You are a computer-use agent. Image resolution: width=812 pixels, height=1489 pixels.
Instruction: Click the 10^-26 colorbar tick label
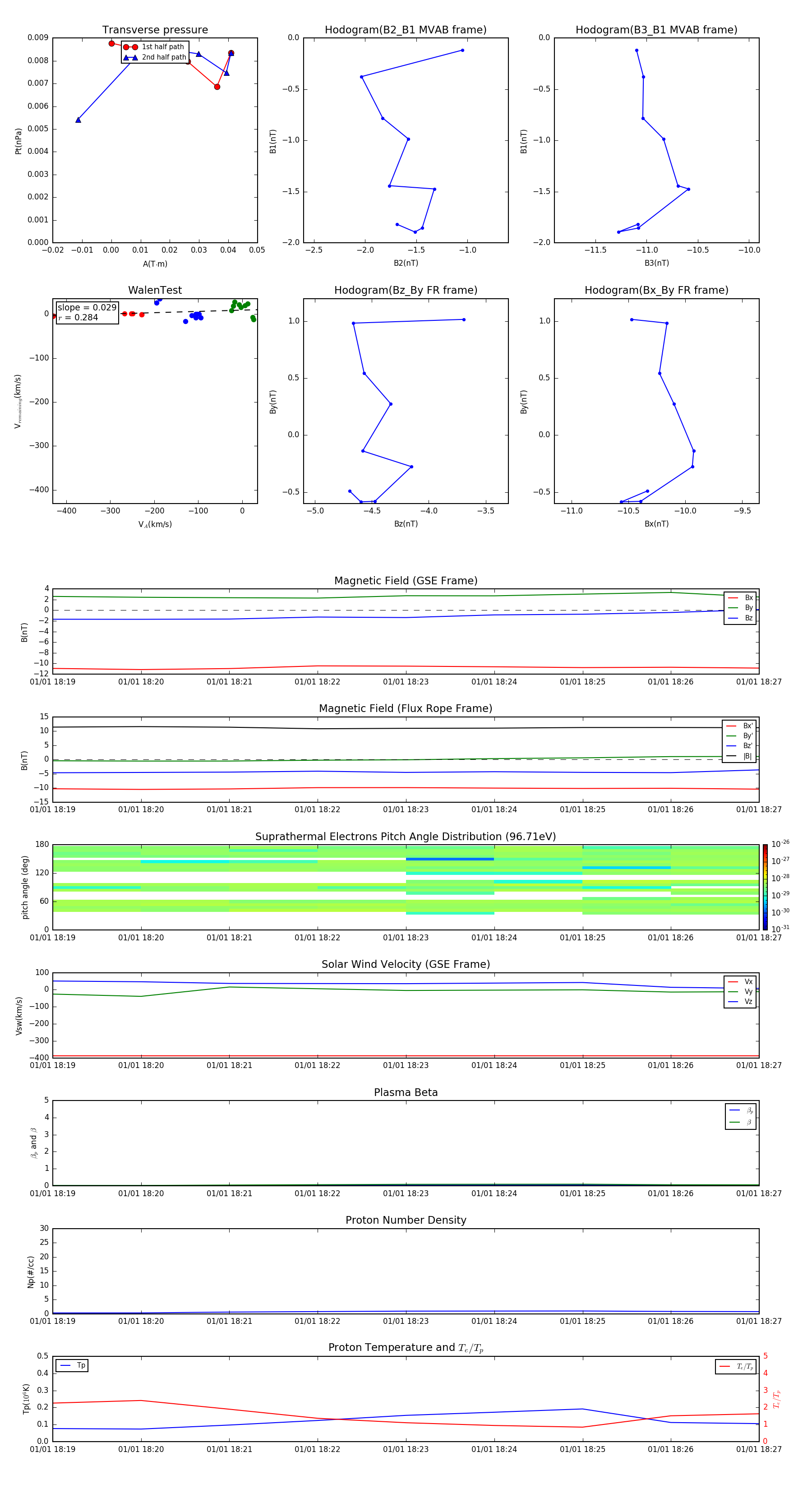[780, 844]
